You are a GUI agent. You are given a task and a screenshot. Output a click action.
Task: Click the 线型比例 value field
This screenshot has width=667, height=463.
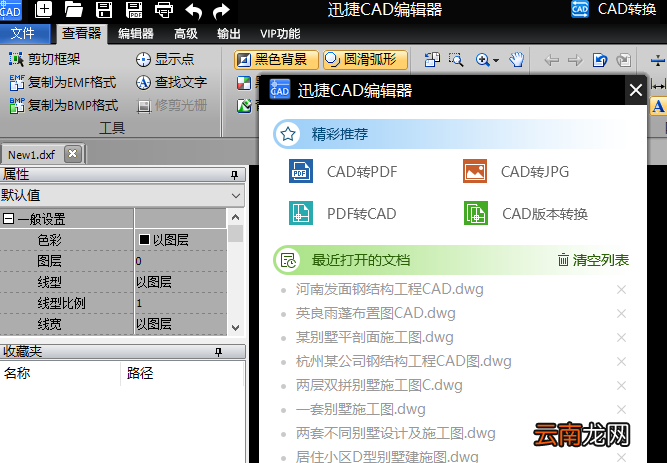coord(181,303)
